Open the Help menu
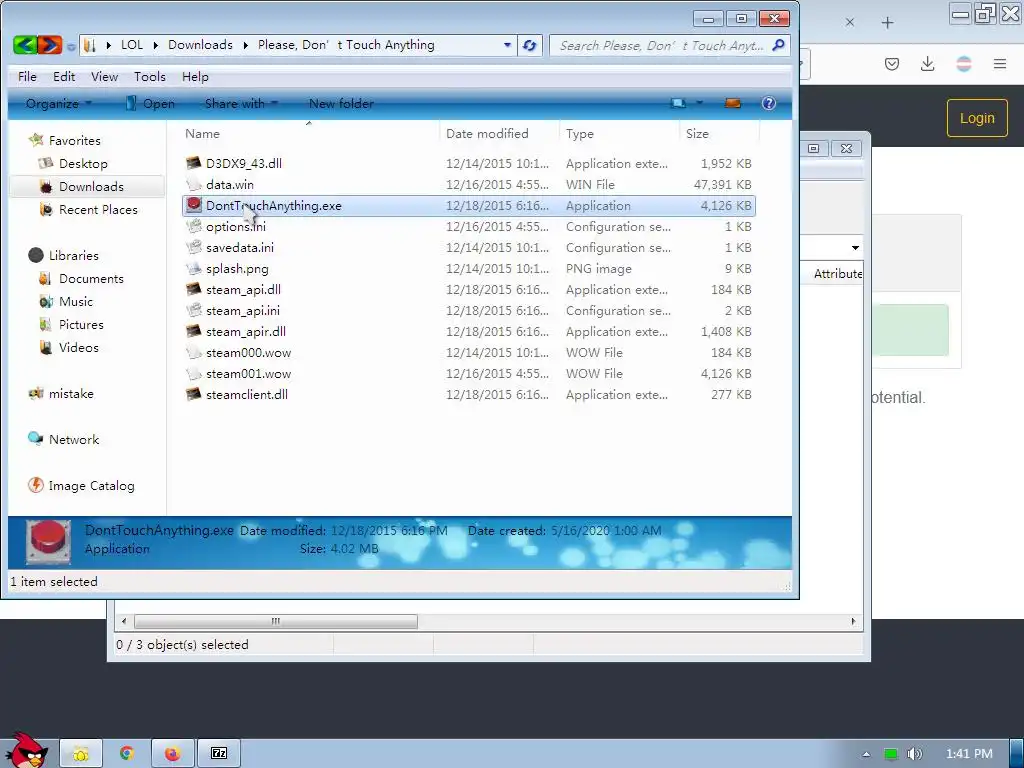The image size is (1024, 768). tap(195, 76)
